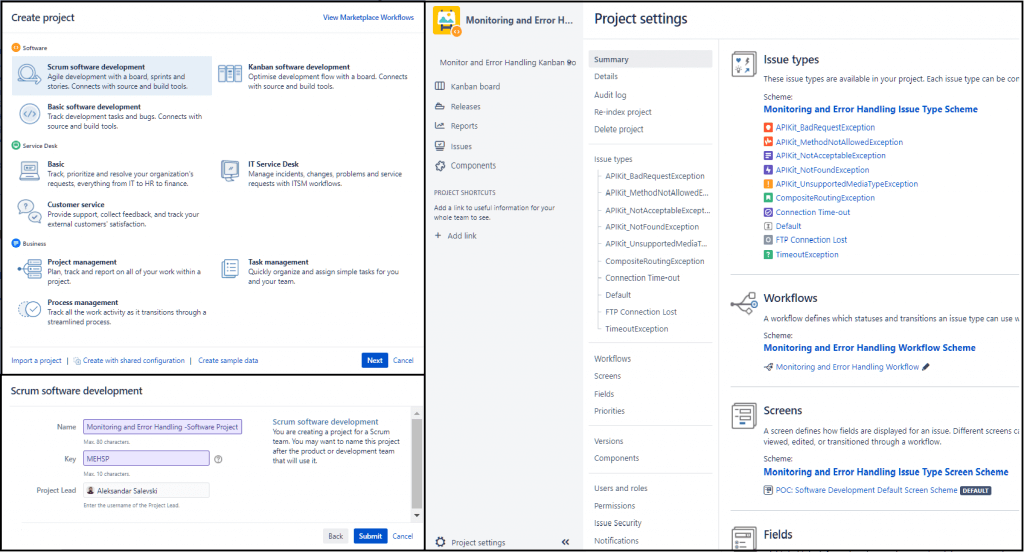Click the project Name input field
This screenshot has width=1024, height=552.
(163, 427)
